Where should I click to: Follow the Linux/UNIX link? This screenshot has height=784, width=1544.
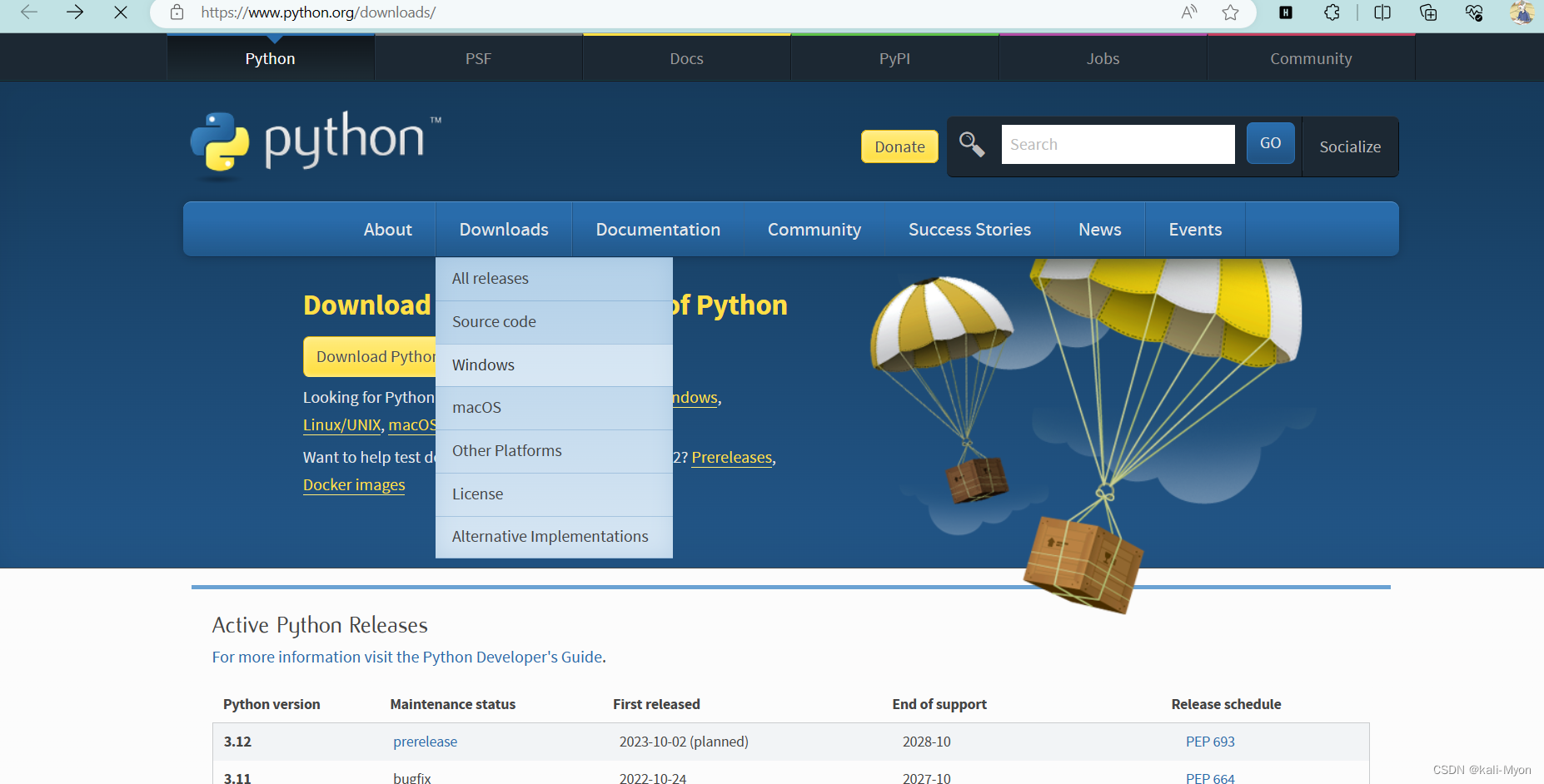pos(341,424)
